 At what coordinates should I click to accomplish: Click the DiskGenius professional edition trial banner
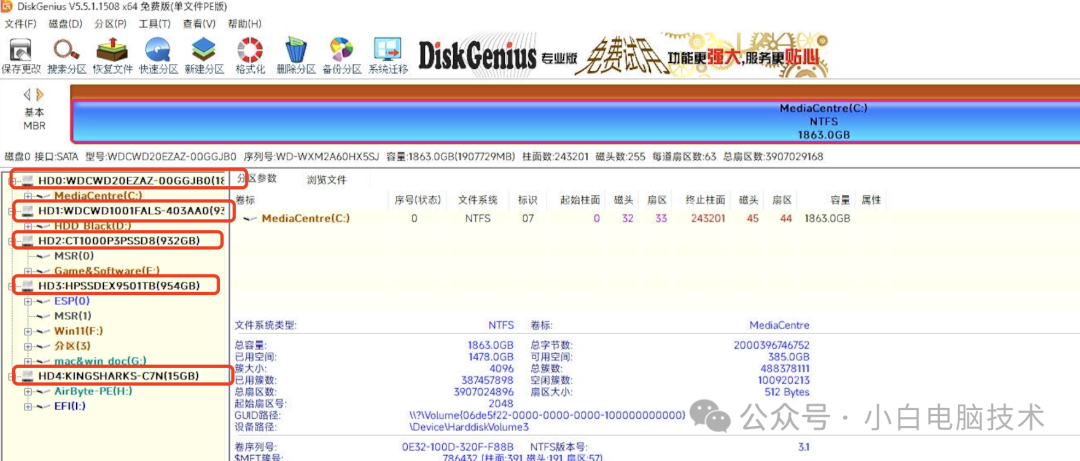click(623, 55)
